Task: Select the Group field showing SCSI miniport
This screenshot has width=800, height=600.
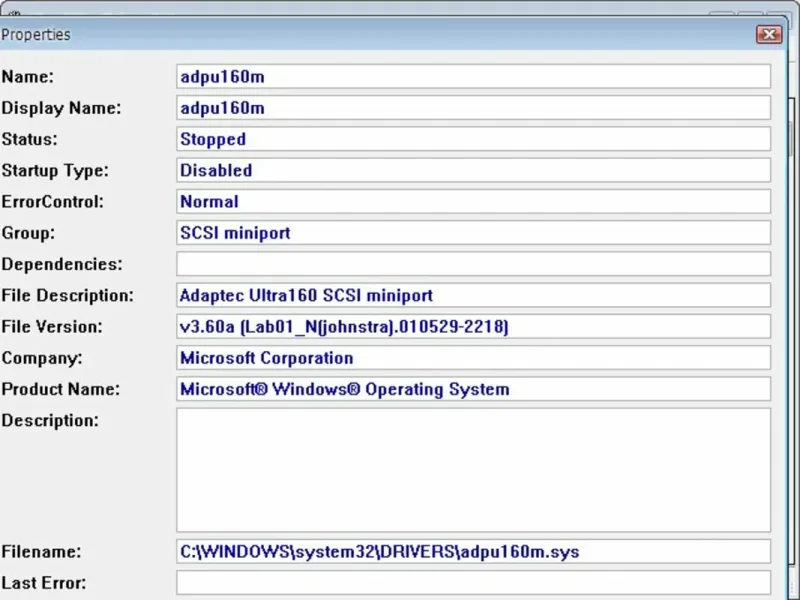Action: [x=473, y=233]
